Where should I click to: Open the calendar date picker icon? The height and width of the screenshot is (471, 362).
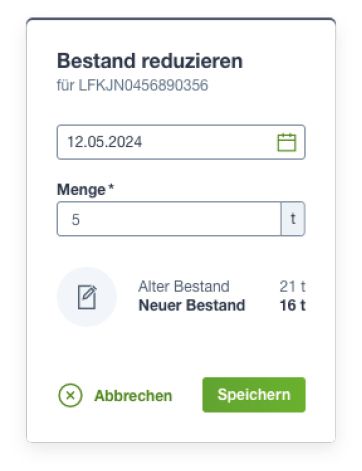point(287,142)
